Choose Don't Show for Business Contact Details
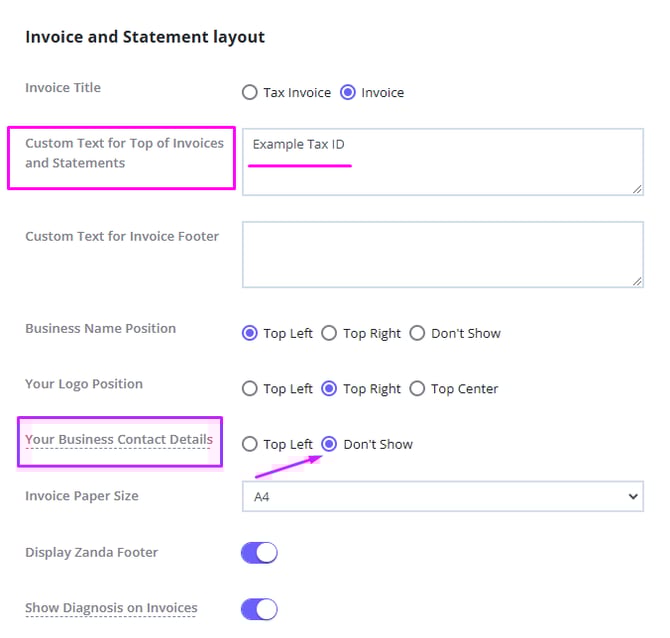This screenshot has width=670, height=638. [330, 445]
